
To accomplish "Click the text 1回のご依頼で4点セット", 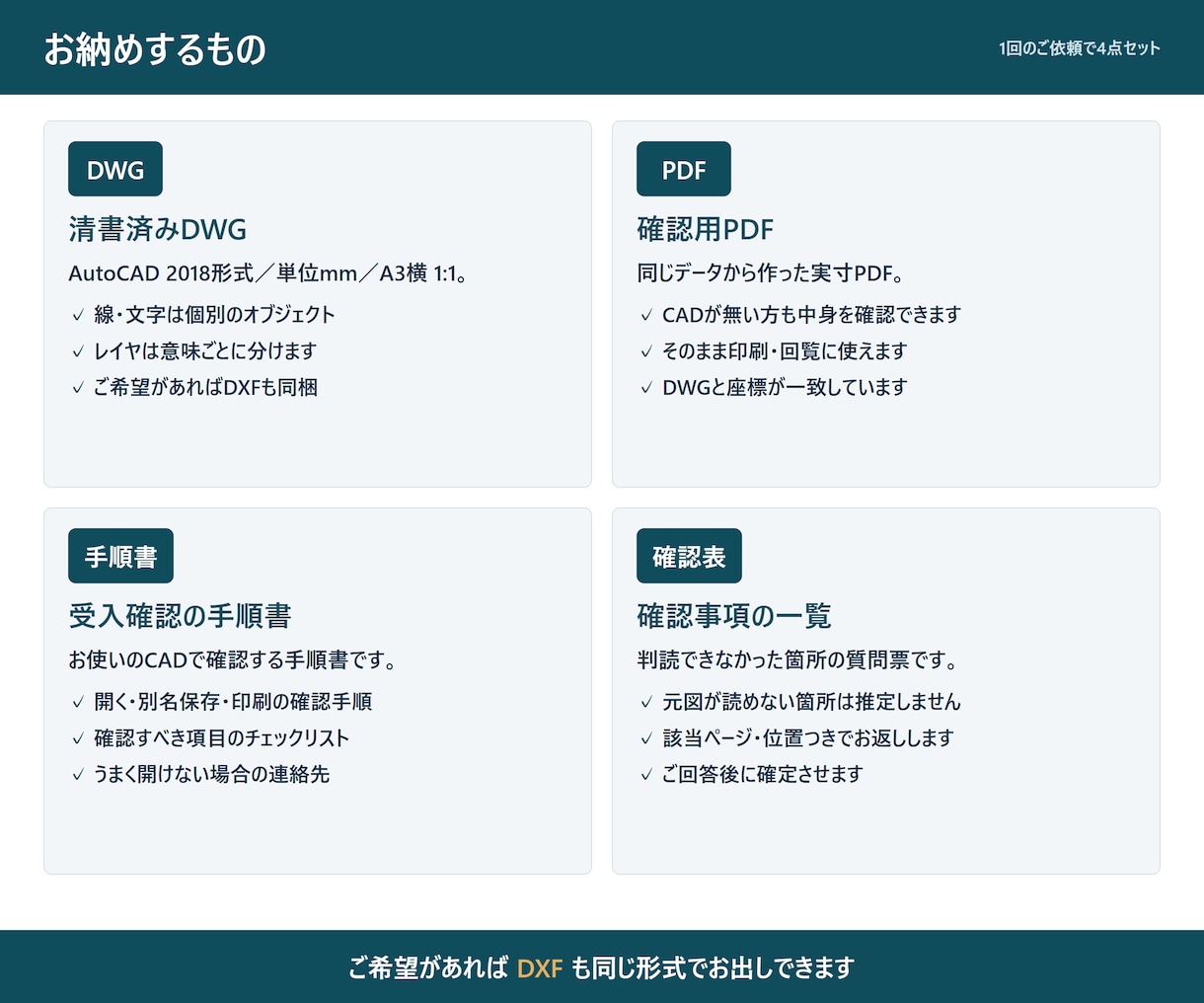I will point(1080,48).
